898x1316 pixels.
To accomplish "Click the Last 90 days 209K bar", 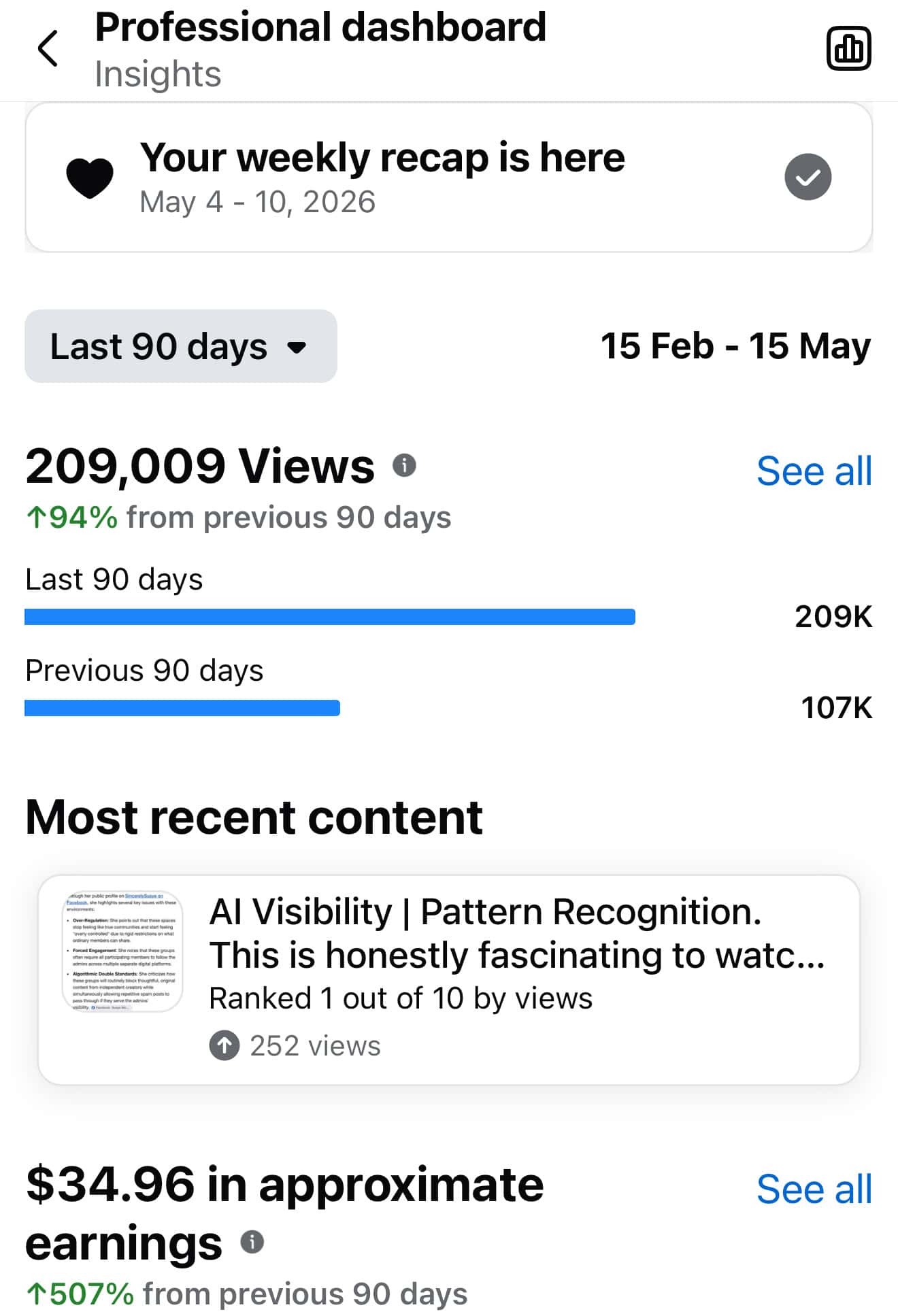I will (x=330, y=617).
